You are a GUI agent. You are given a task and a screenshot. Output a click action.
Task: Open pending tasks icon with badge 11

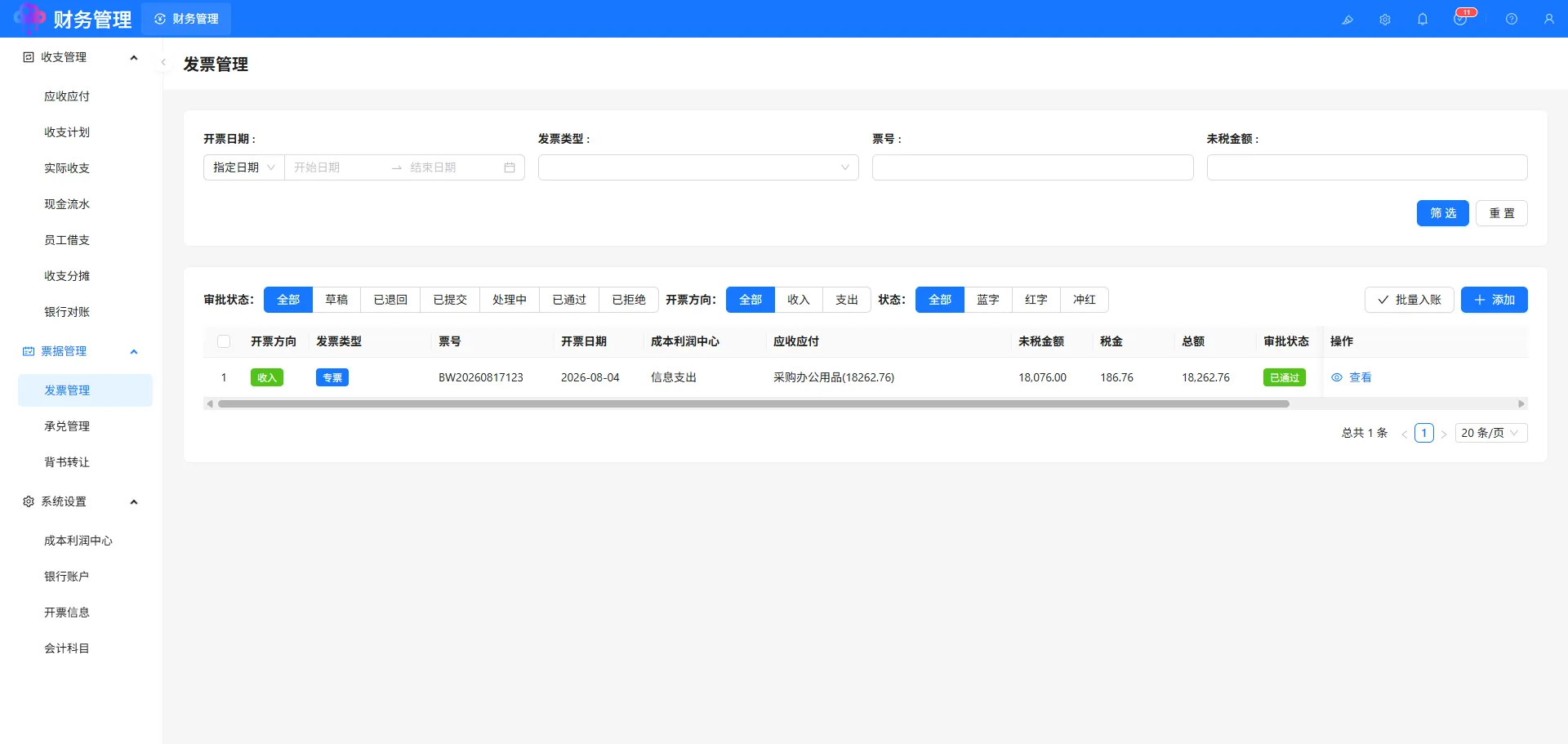1460,19
